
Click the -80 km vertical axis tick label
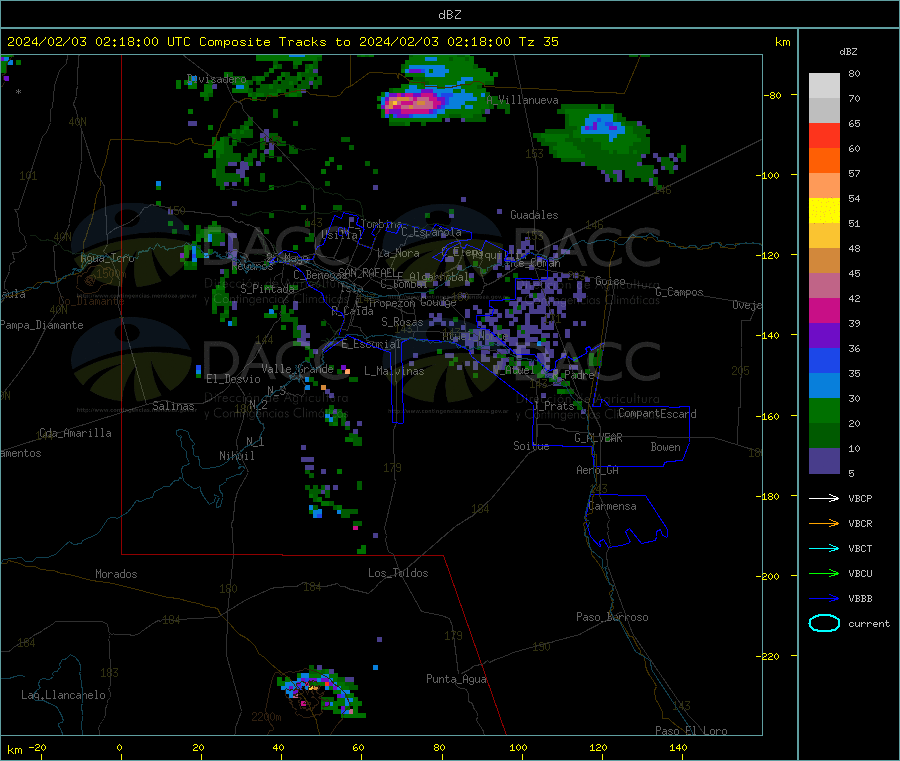coord(773,95)
